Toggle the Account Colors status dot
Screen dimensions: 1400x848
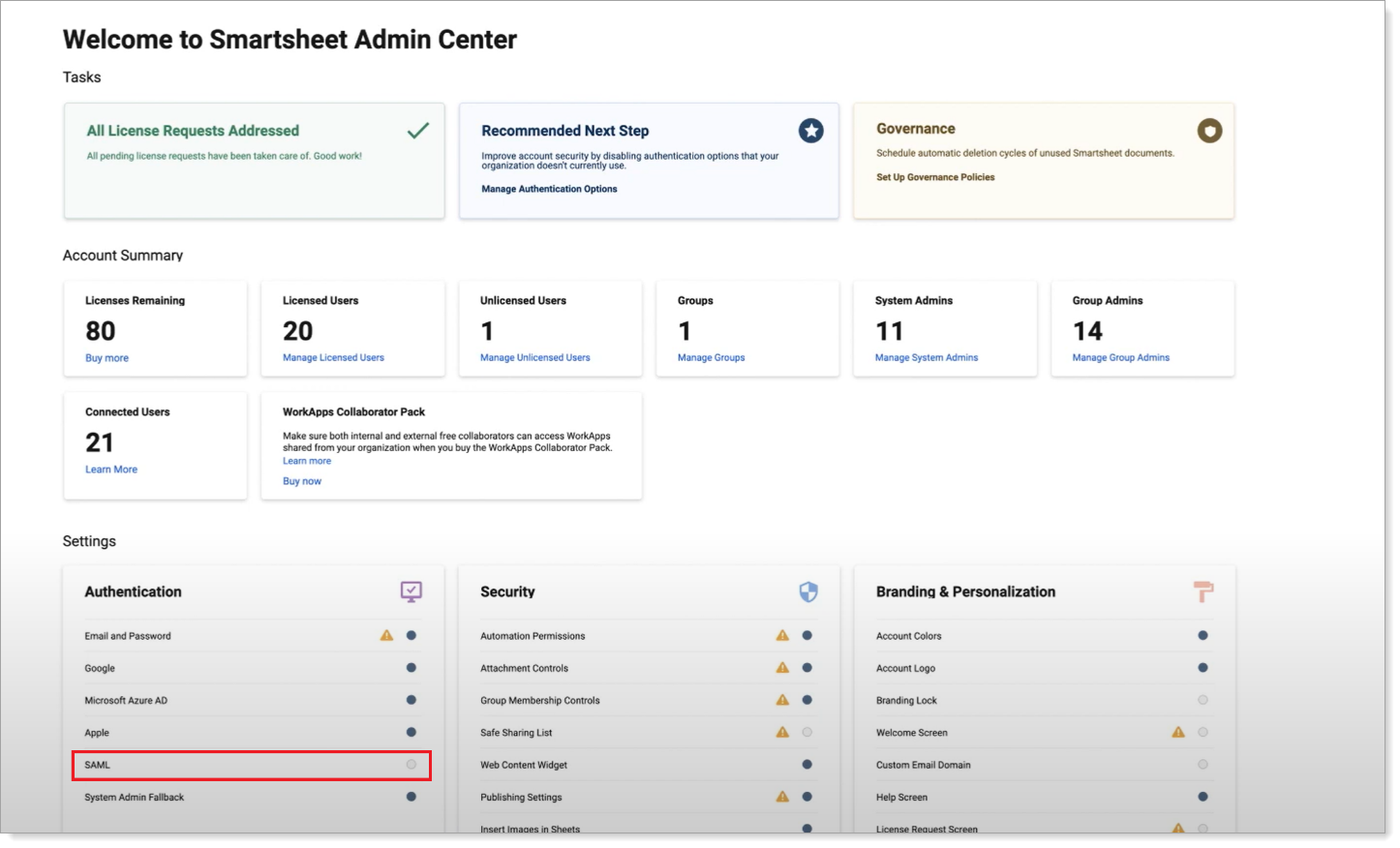(1202, 636)
